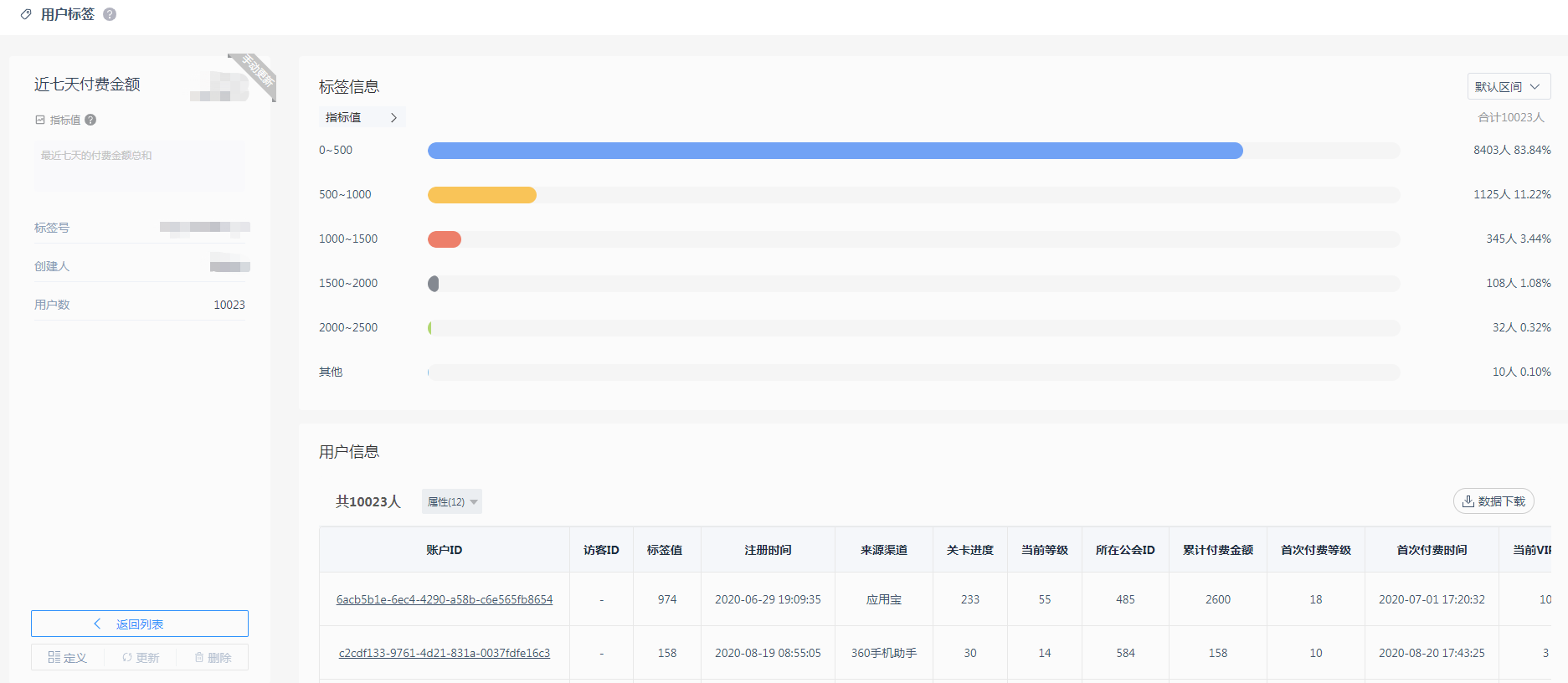Click the help icon next to 指标值

click(x=90, y=120)
